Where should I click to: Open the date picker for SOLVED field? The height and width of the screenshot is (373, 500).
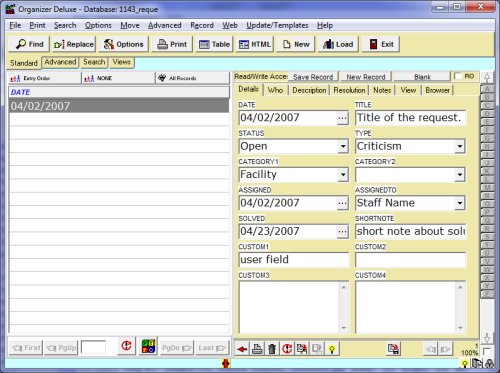point(342,232)
